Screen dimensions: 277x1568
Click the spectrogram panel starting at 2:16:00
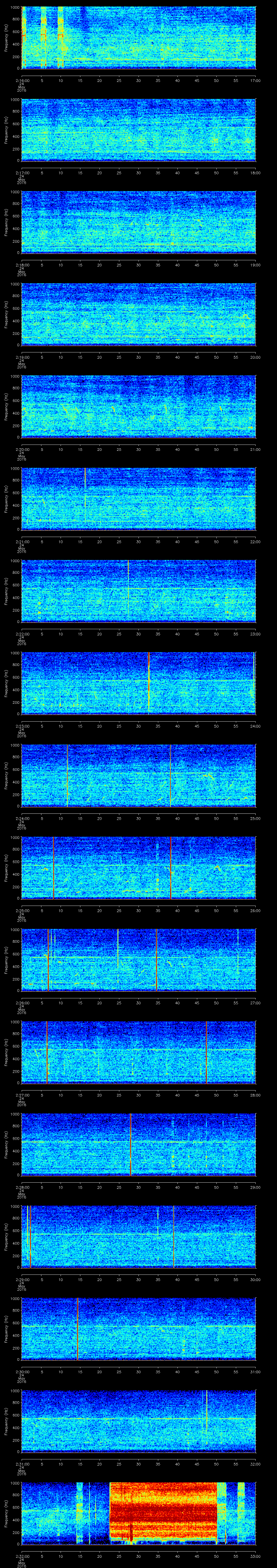point(139,38)
